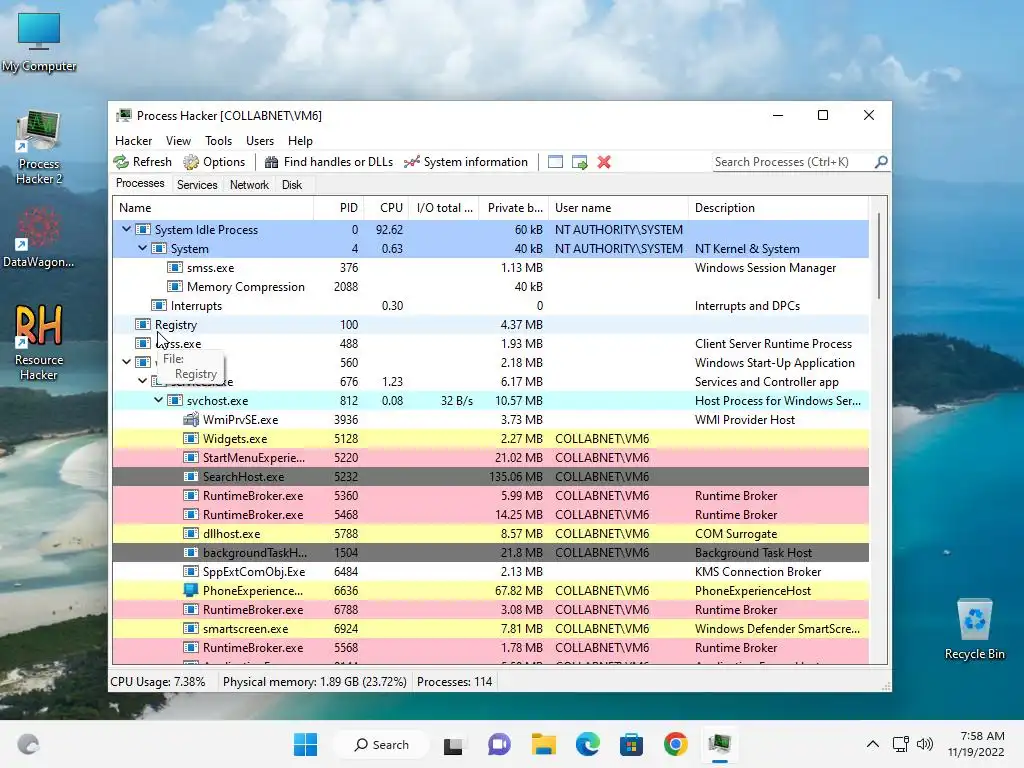Collapse the System process node

[x=142, y=248]
